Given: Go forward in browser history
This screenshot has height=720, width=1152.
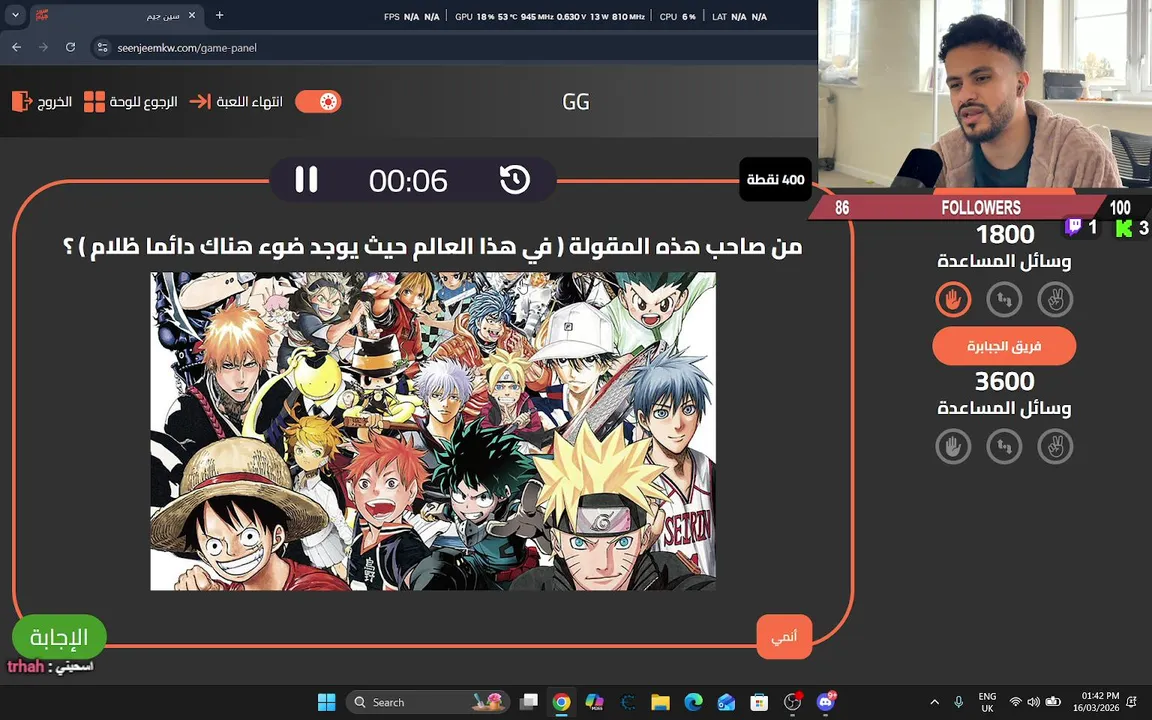Looking at the screenshot, I should pos(43,47).
